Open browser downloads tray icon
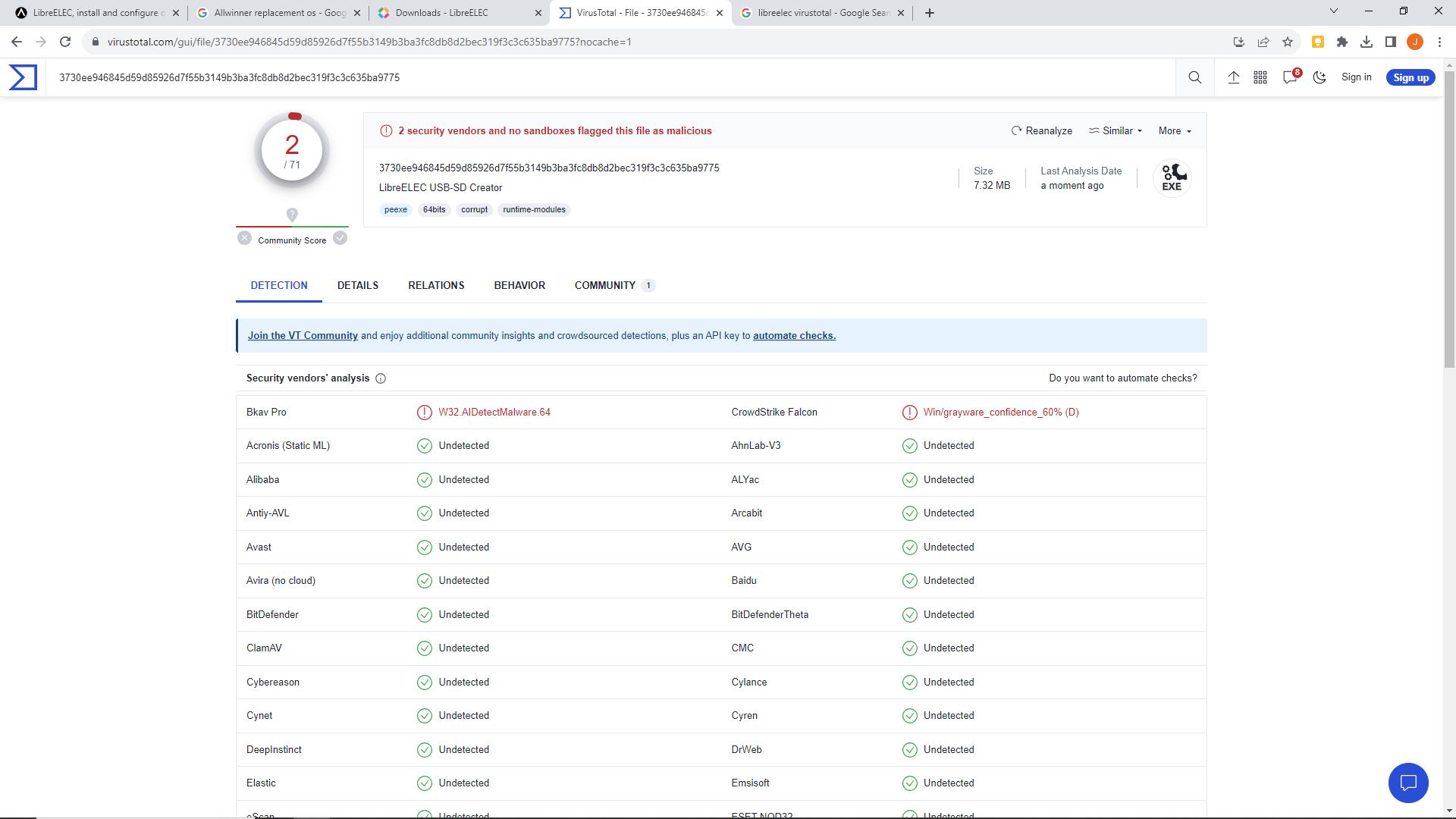 (x=1367, y=42)
